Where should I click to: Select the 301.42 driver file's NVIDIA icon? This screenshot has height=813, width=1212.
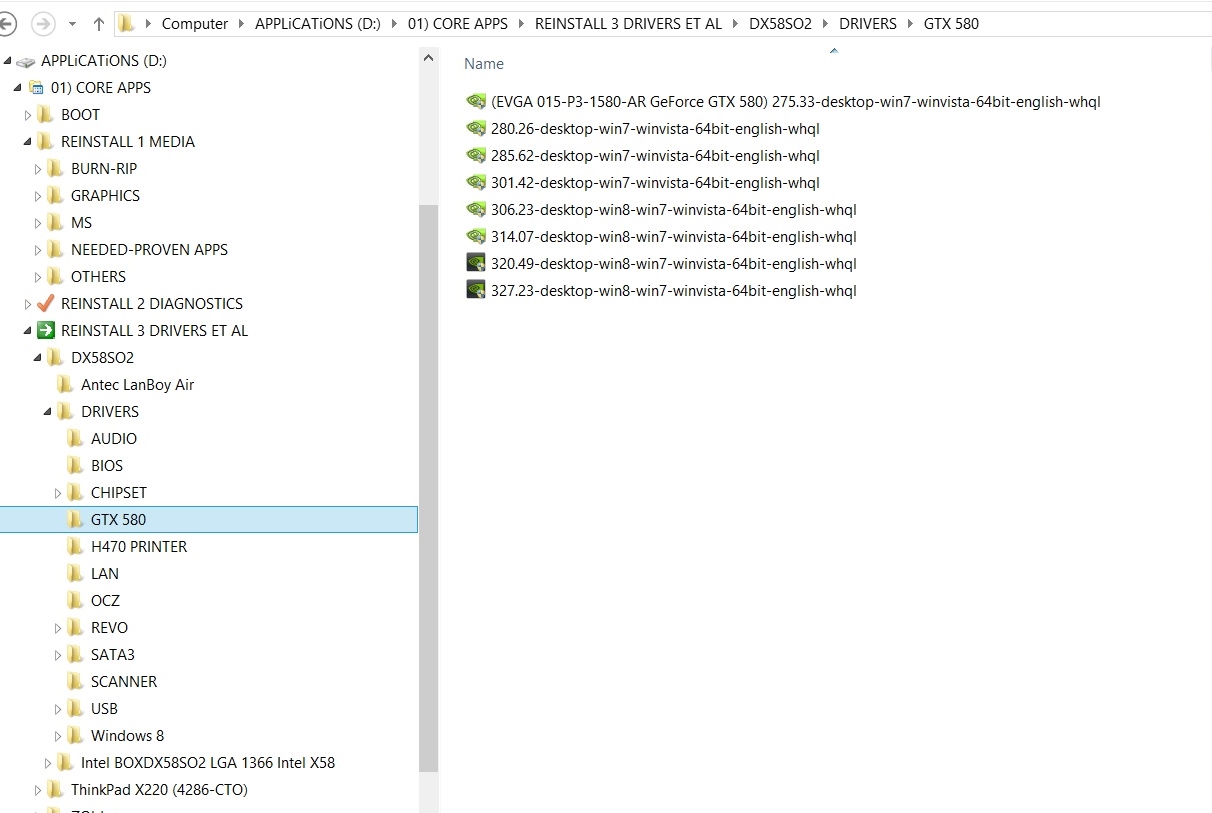(x=476, y=183)
